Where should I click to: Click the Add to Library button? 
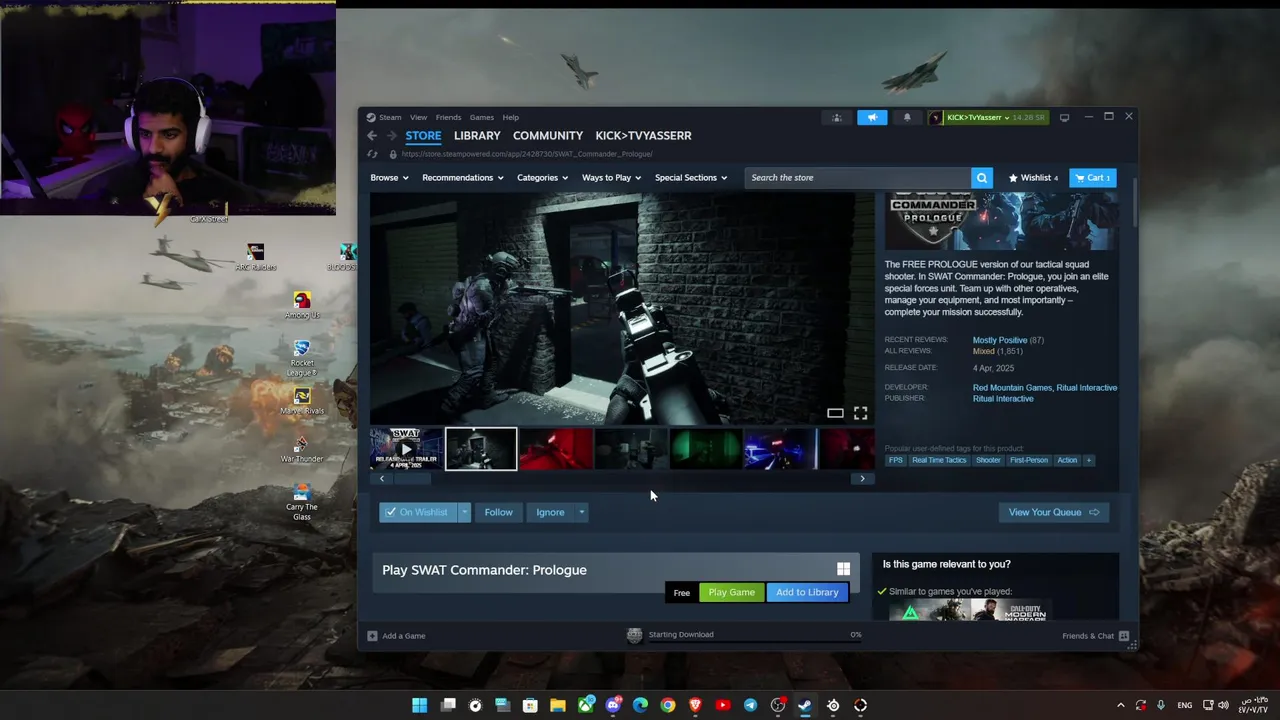(807, 592)
